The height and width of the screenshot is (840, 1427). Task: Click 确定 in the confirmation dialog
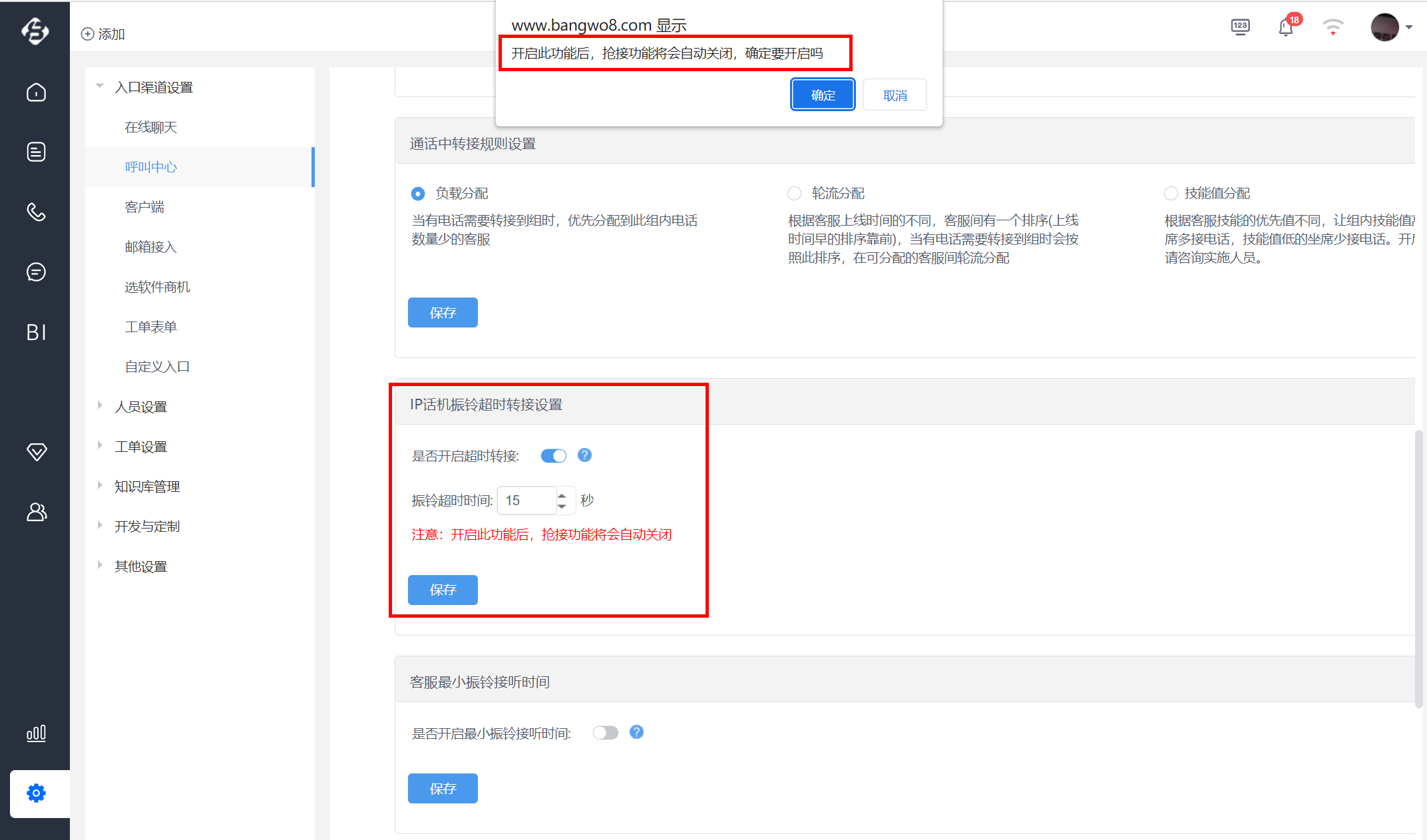(x=823, y=95)
